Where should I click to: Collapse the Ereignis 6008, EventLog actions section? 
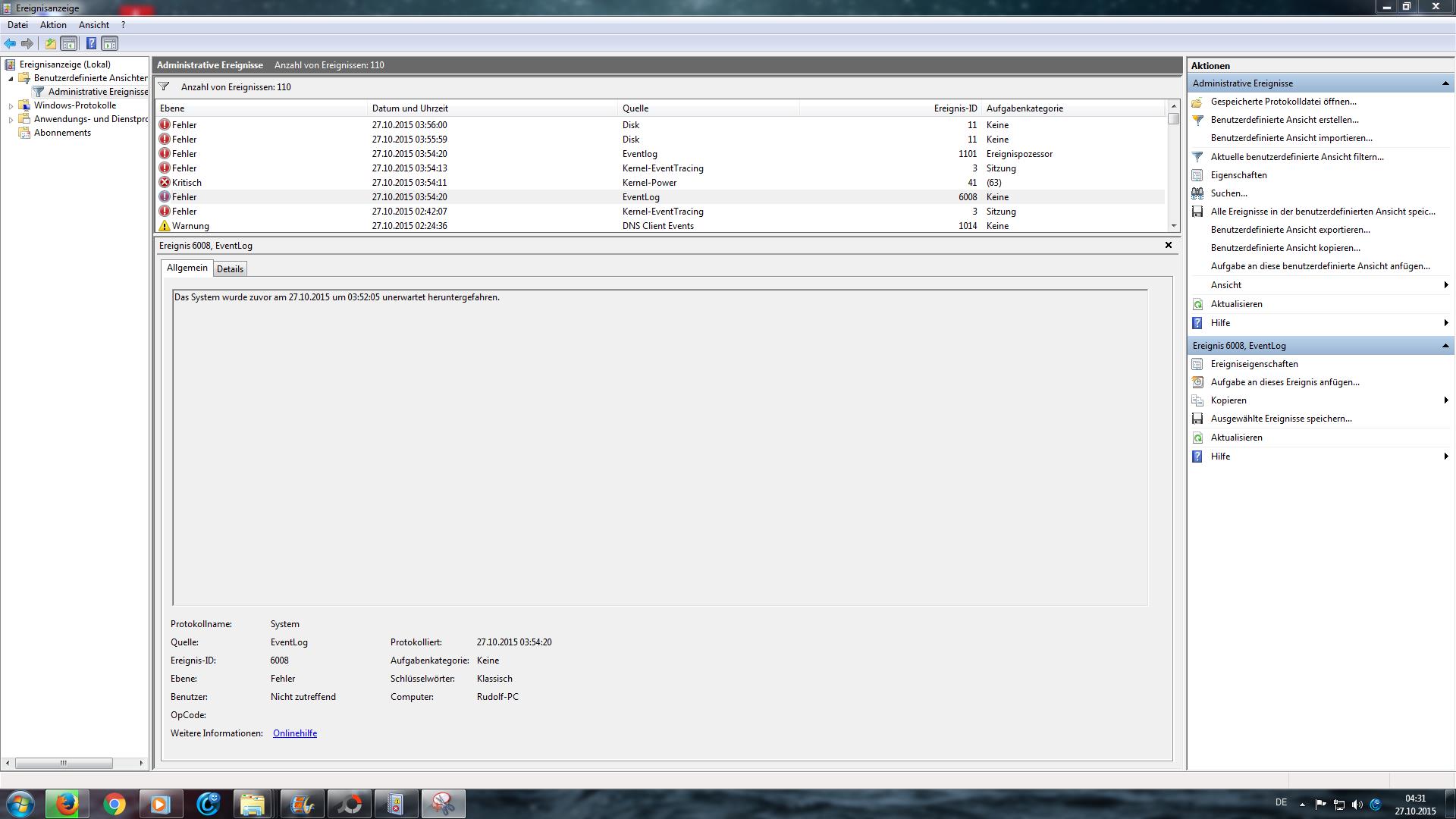point(1445,346)
